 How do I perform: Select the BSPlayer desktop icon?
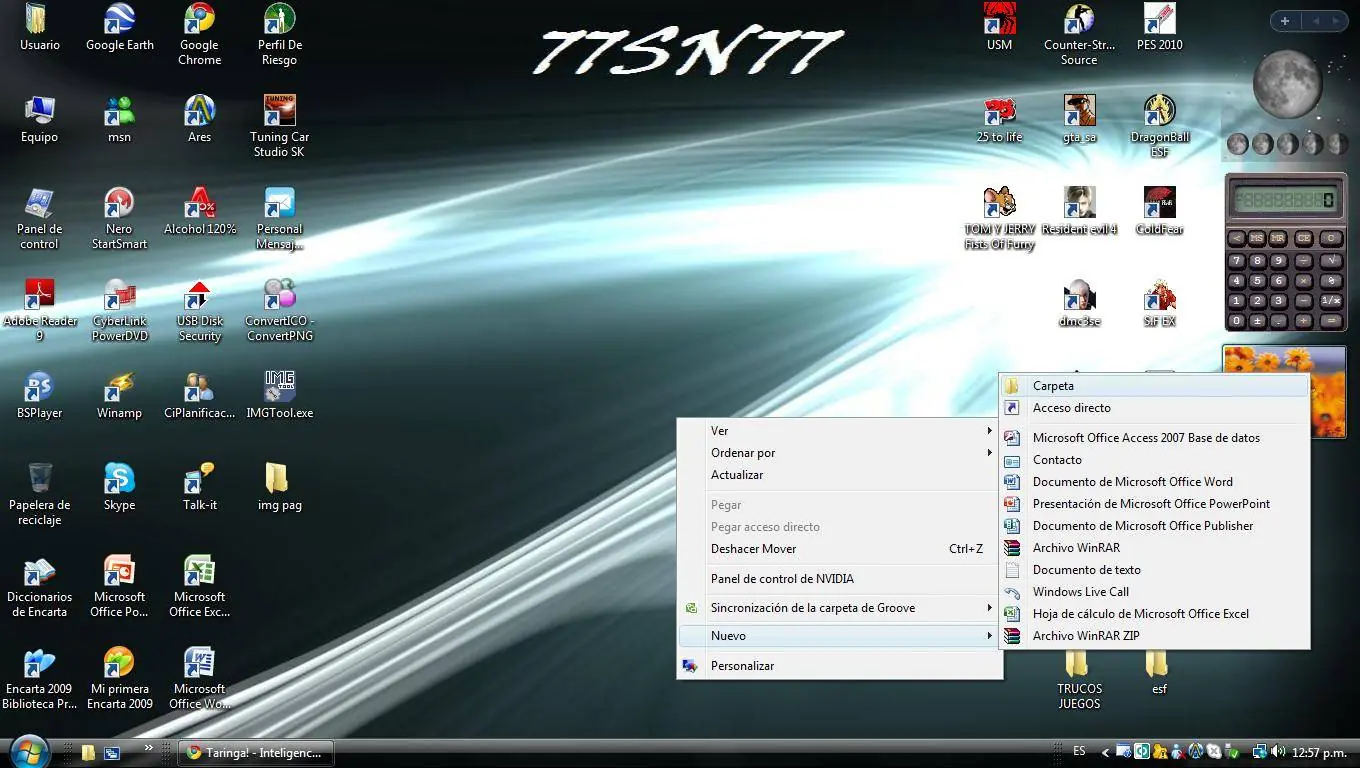[x=40, y=395]
